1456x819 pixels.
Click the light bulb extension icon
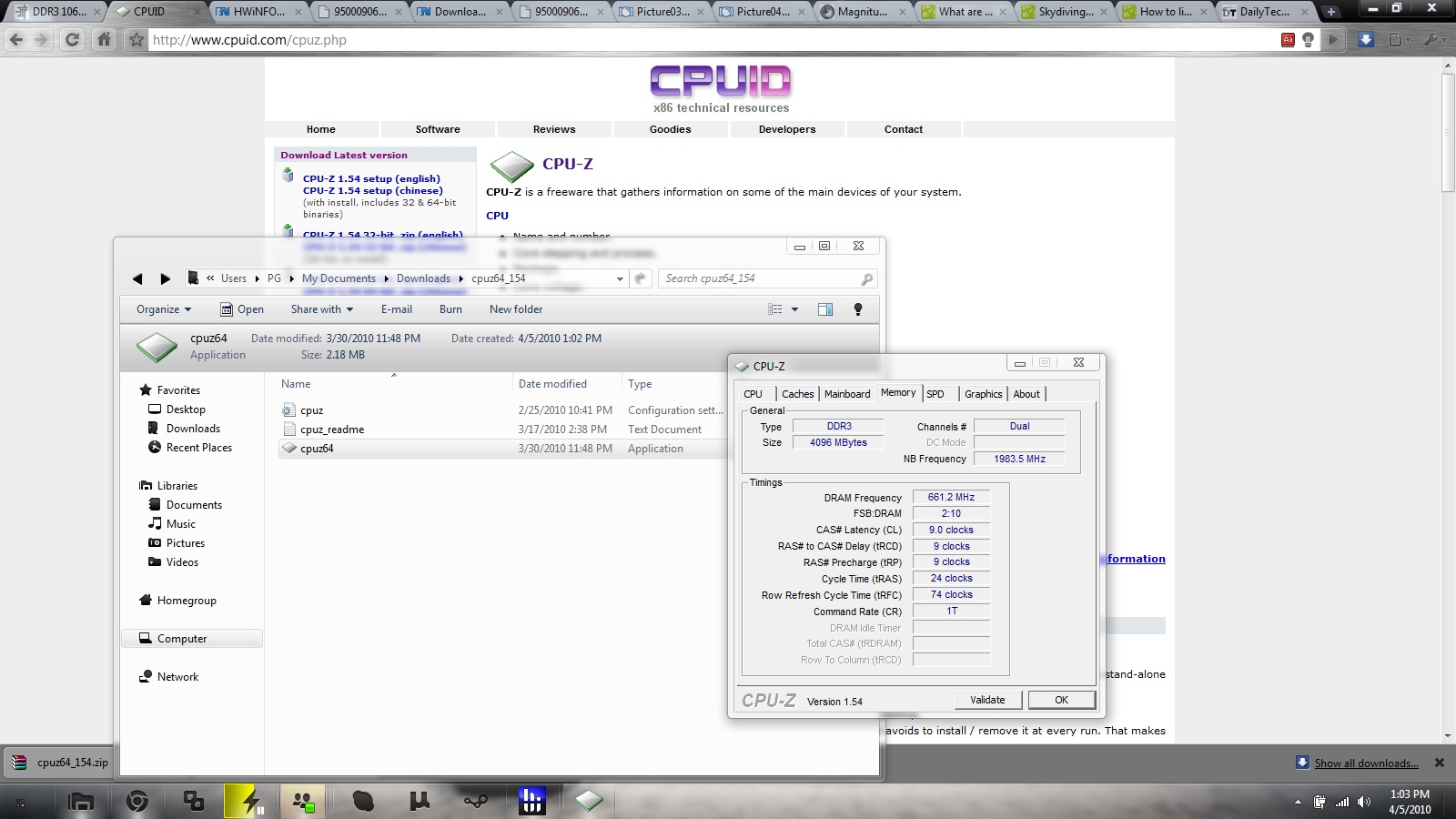[x=1308, y=40]
